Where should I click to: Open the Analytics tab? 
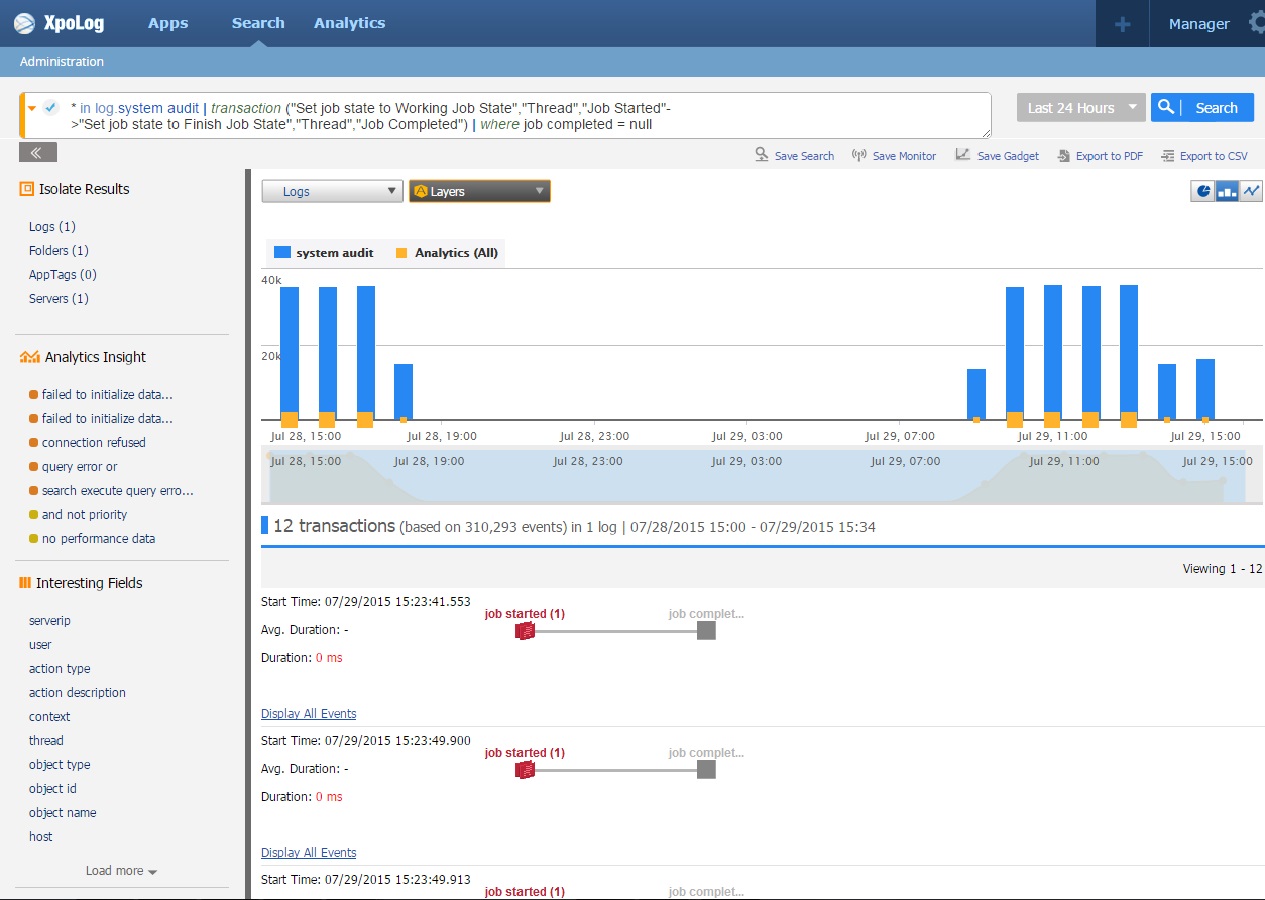tap(349, 23)
